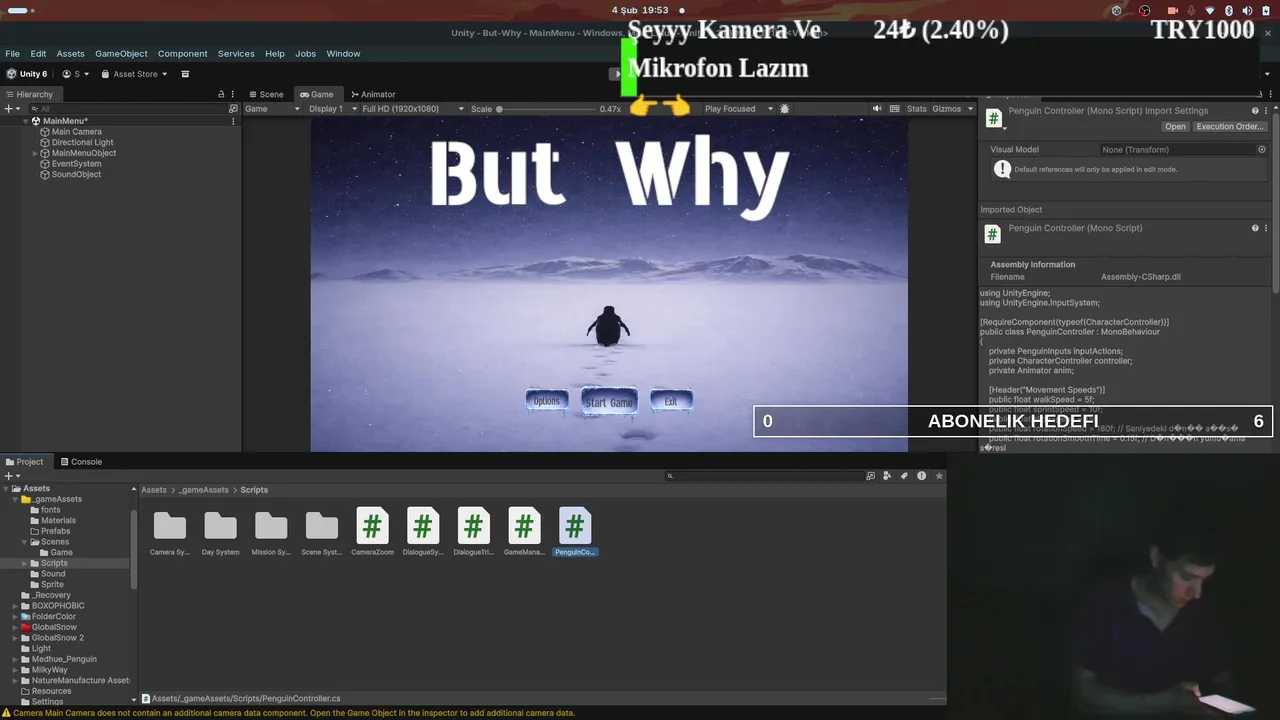
Task: Toggle the Hierarchy panel lock
Action: 221,94
